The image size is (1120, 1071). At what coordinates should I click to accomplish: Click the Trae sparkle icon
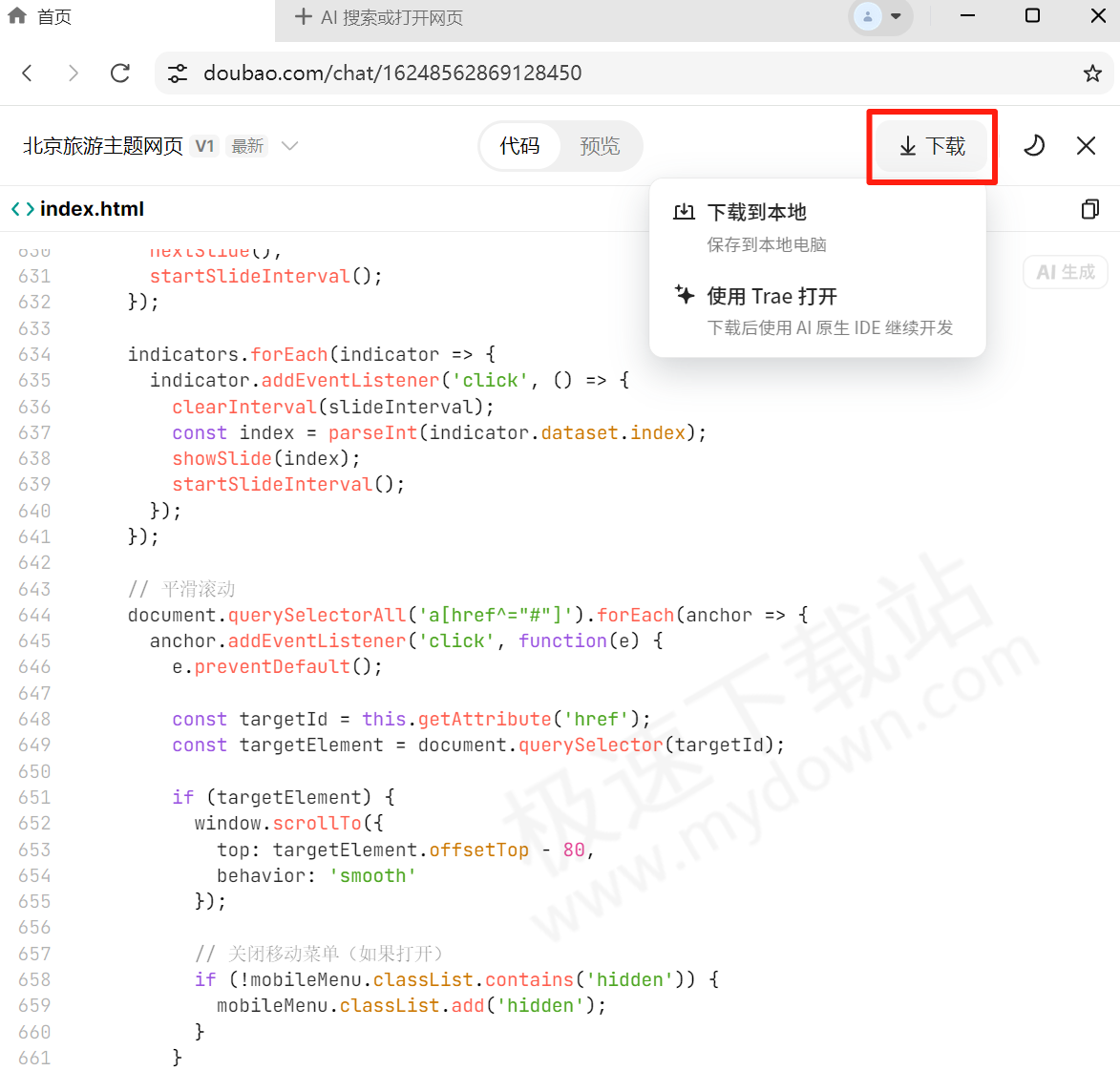click(685, 296)
